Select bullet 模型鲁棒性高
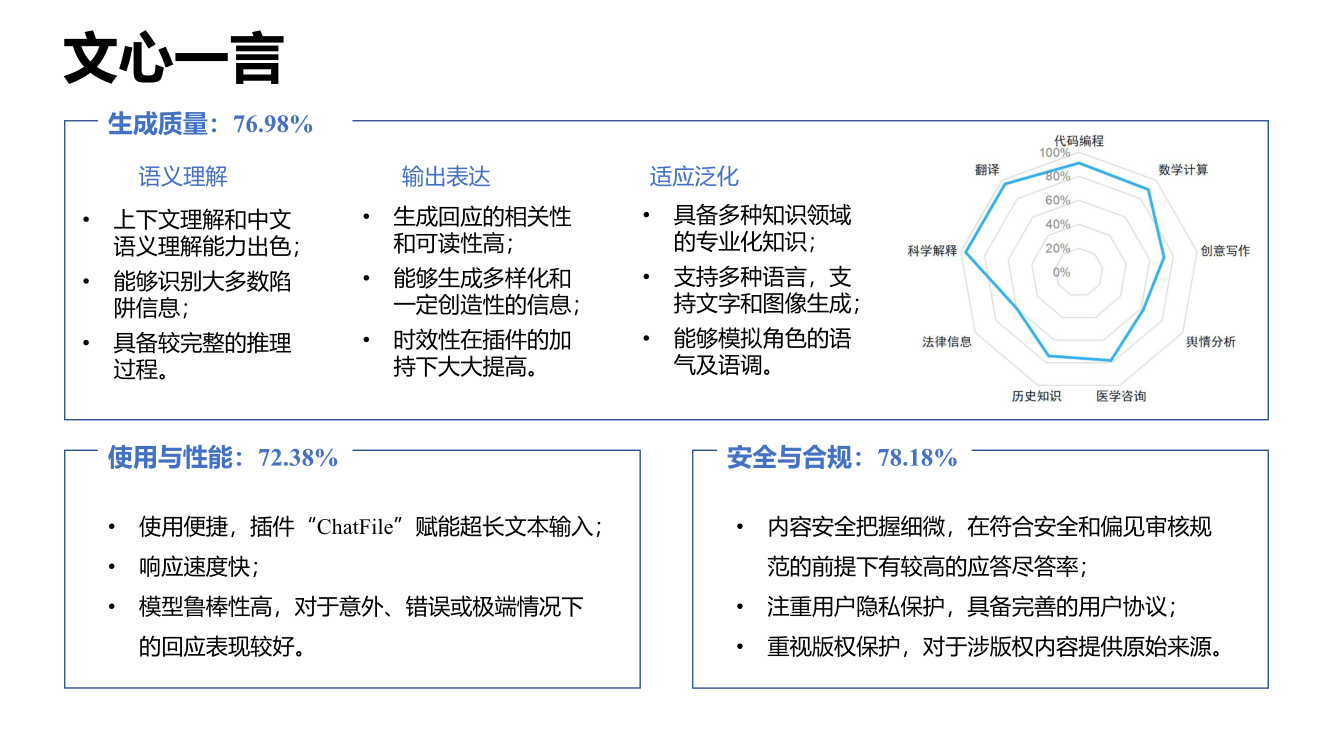 [361, 626]
